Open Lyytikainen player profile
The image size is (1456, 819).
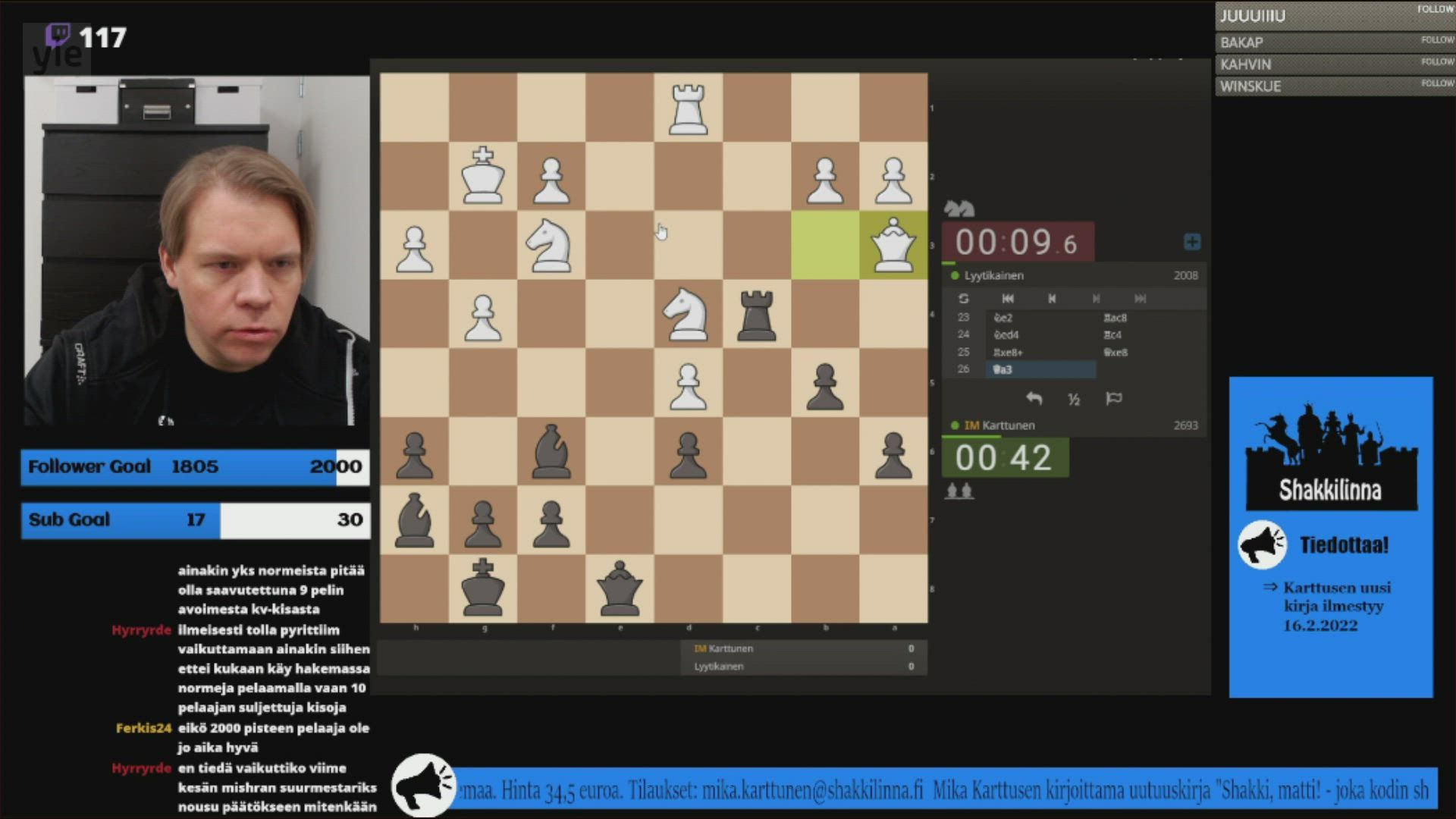coord(993,275)
